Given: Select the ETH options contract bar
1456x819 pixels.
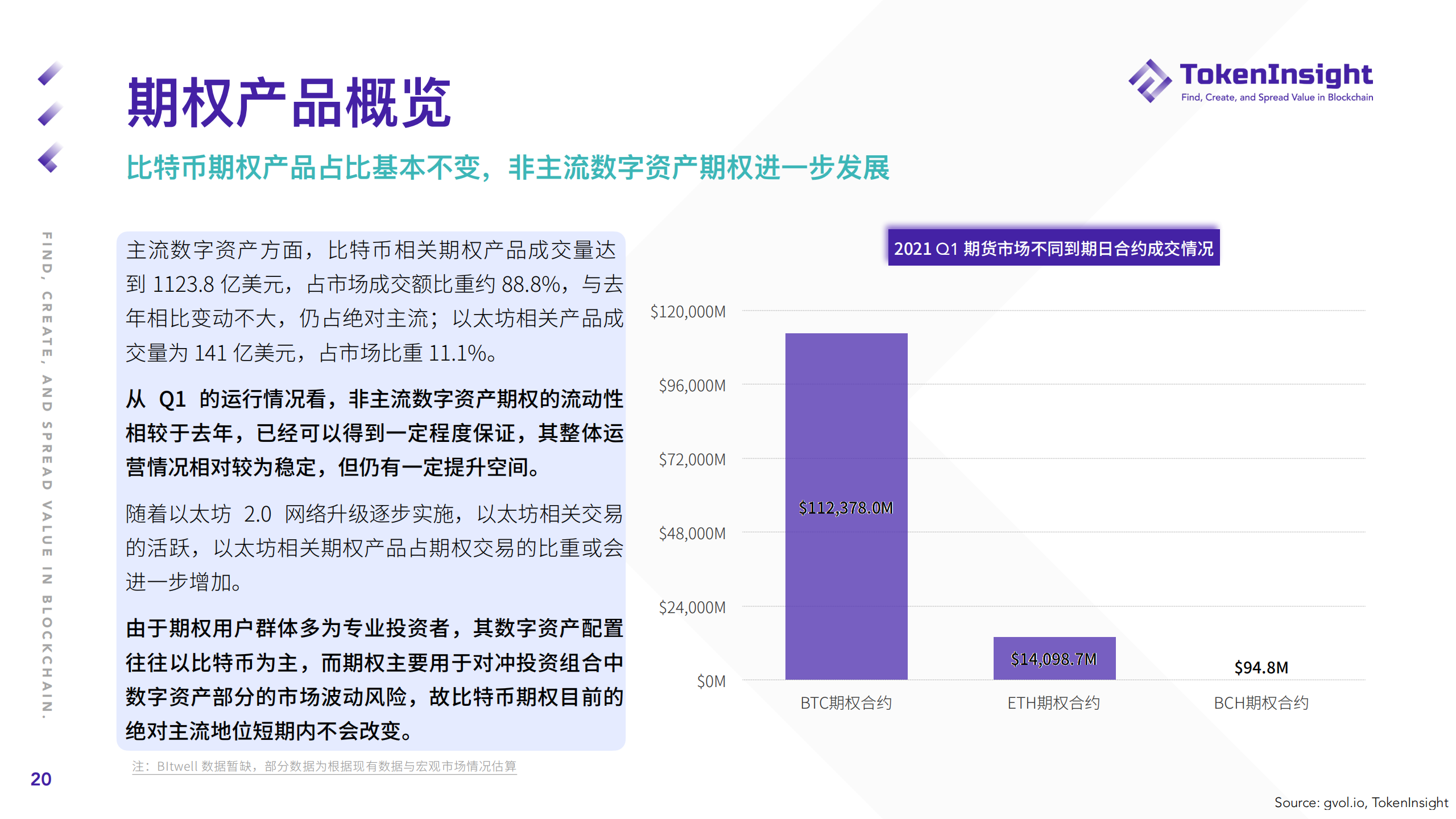Looking at the screenshot, I should pyautogui.click(x=1054, y=658).
